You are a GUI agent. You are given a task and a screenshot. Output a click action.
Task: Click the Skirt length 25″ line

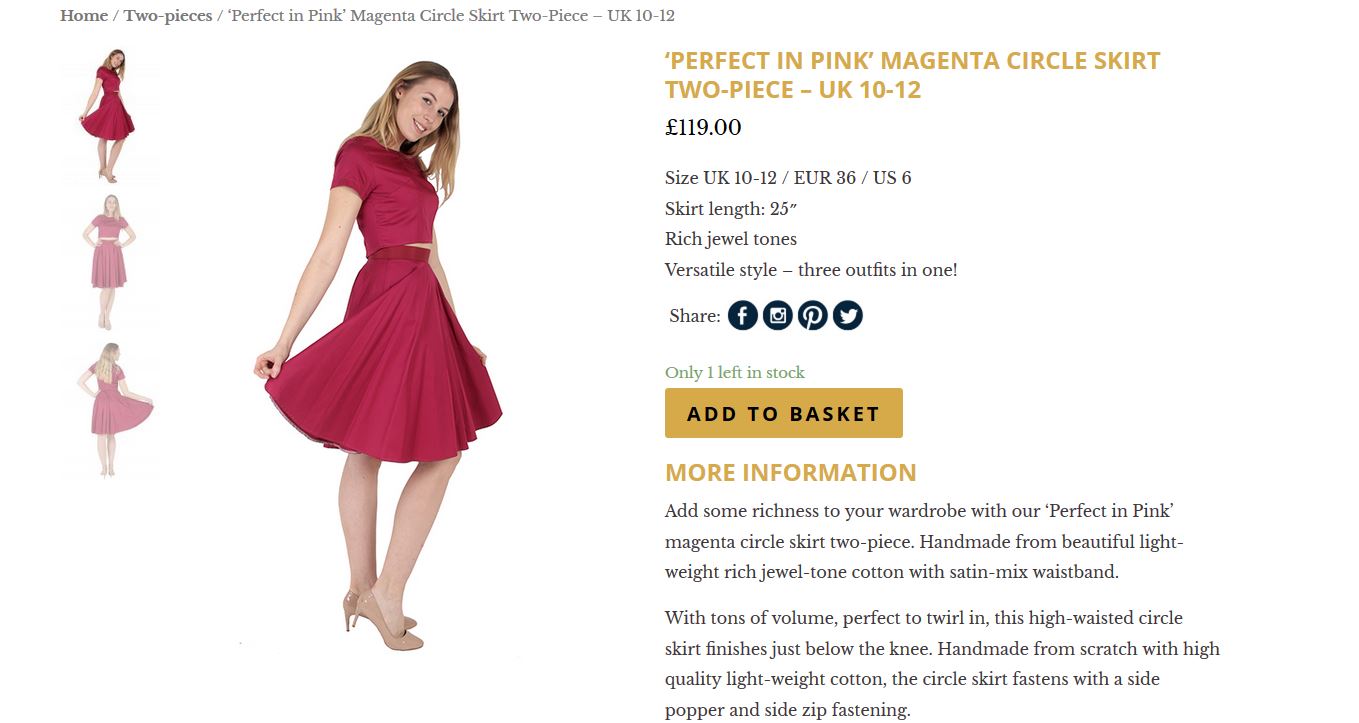point(730,209)
